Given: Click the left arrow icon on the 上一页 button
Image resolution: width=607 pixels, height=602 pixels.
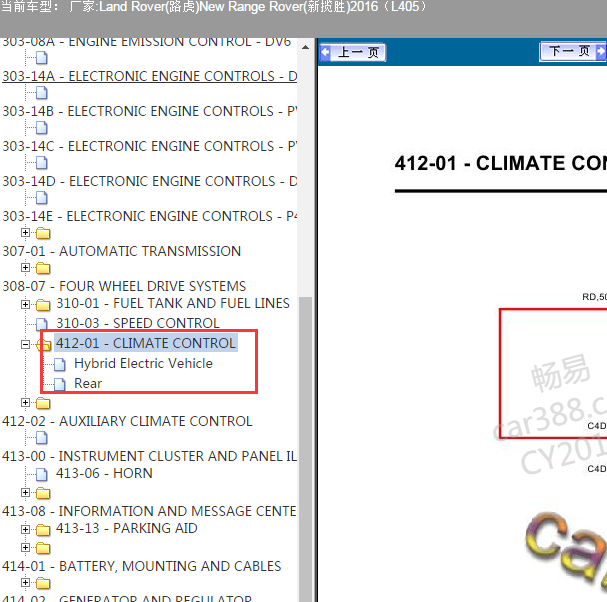Looking at the screenshot, I should 326,52.
